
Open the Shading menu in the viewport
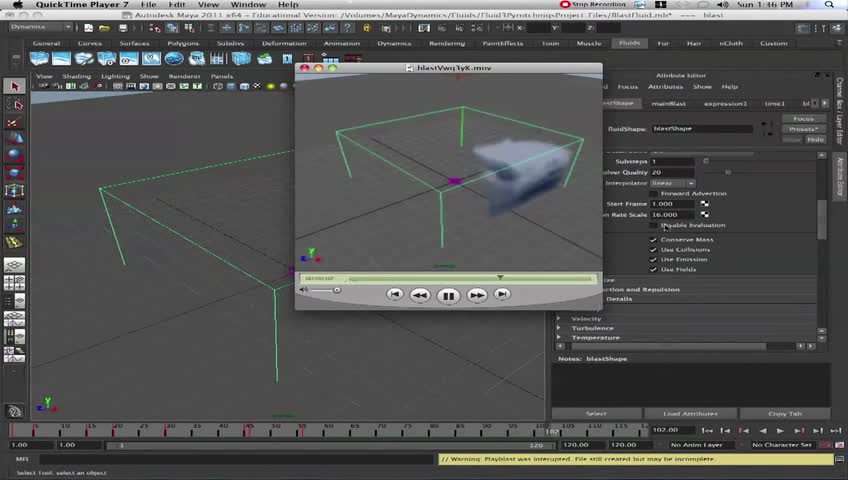click(76, 76)
